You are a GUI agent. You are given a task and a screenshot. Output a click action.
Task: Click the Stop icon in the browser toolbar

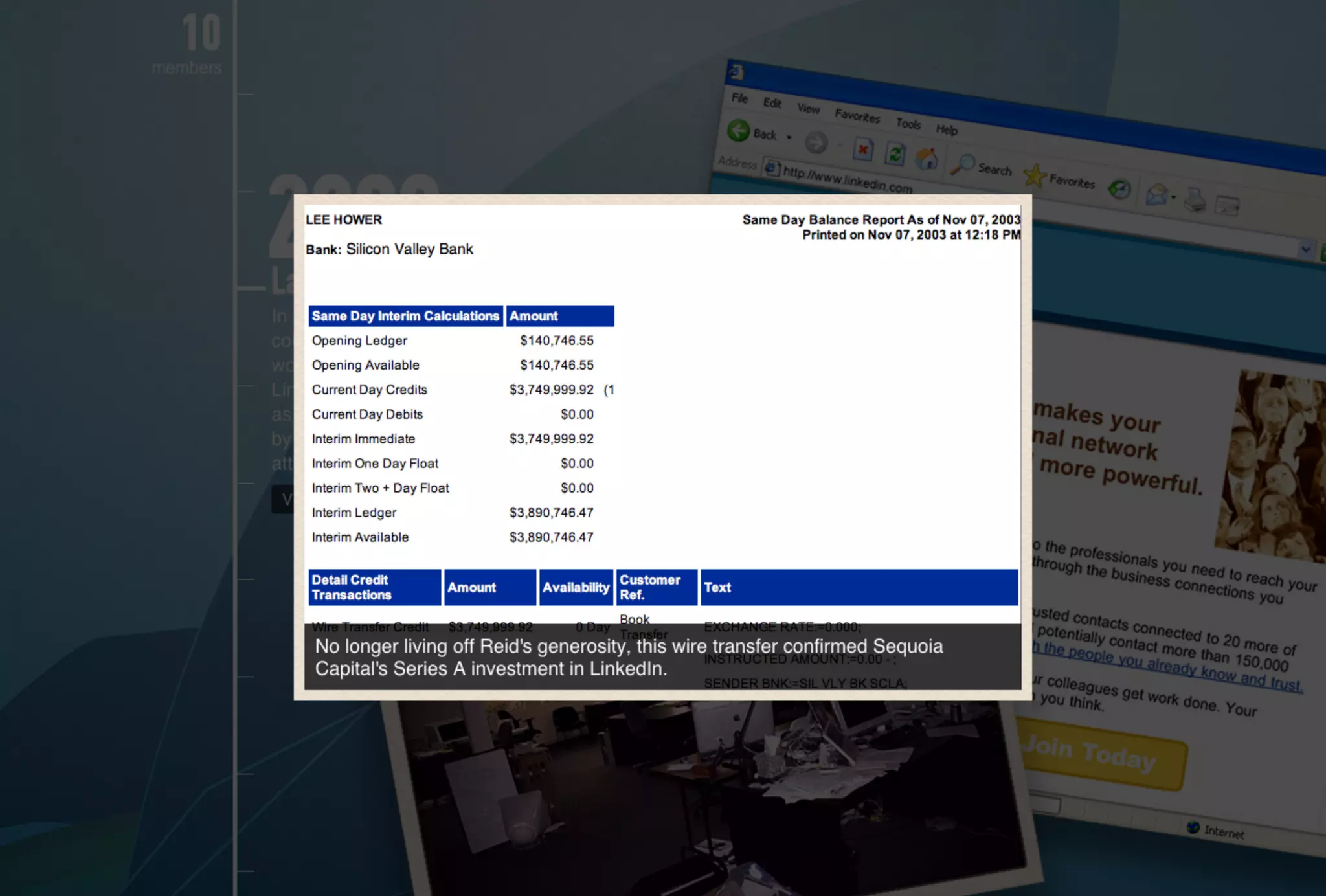[x=862, y=149]
